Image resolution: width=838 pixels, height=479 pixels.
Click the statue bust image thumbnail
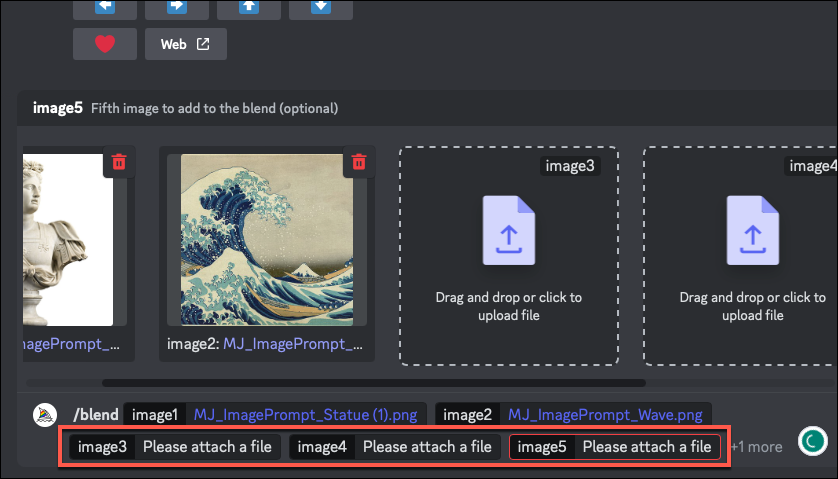tap(68, 240)
